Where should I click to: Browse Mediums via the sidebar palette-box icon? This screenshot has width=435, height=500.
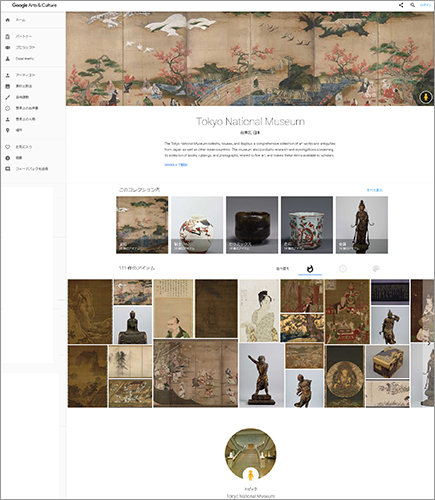8,86
